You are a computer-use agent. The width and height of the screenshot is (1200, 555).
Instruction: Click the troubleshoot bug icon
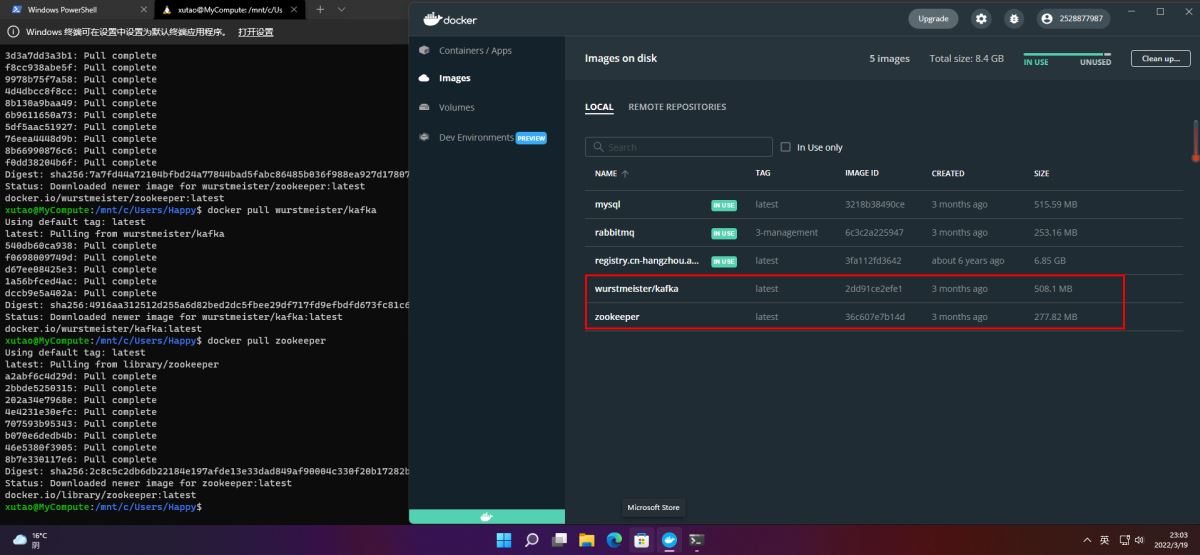pos(1013,18)
